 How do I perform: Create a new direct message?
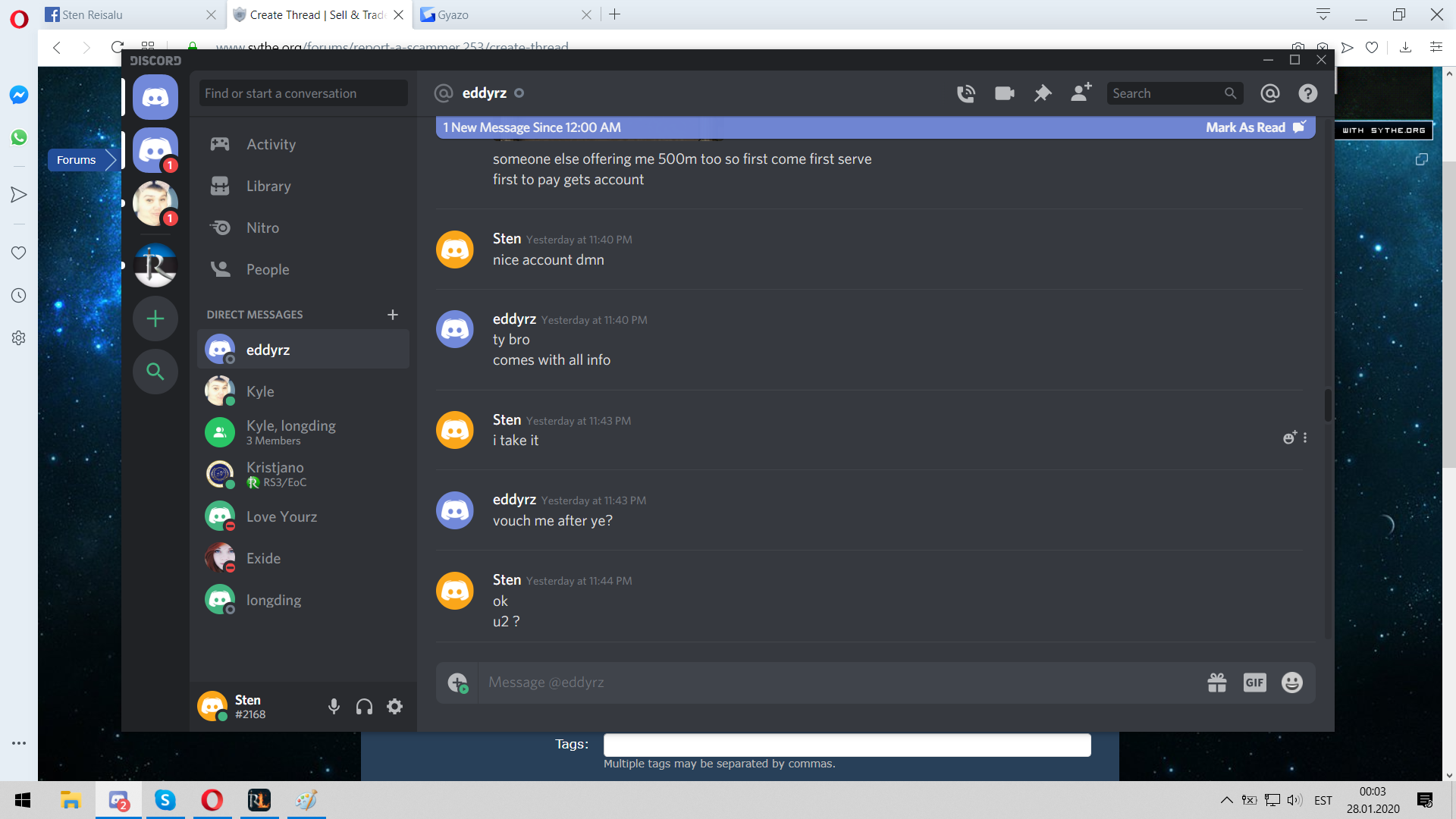tap(392, 315)
